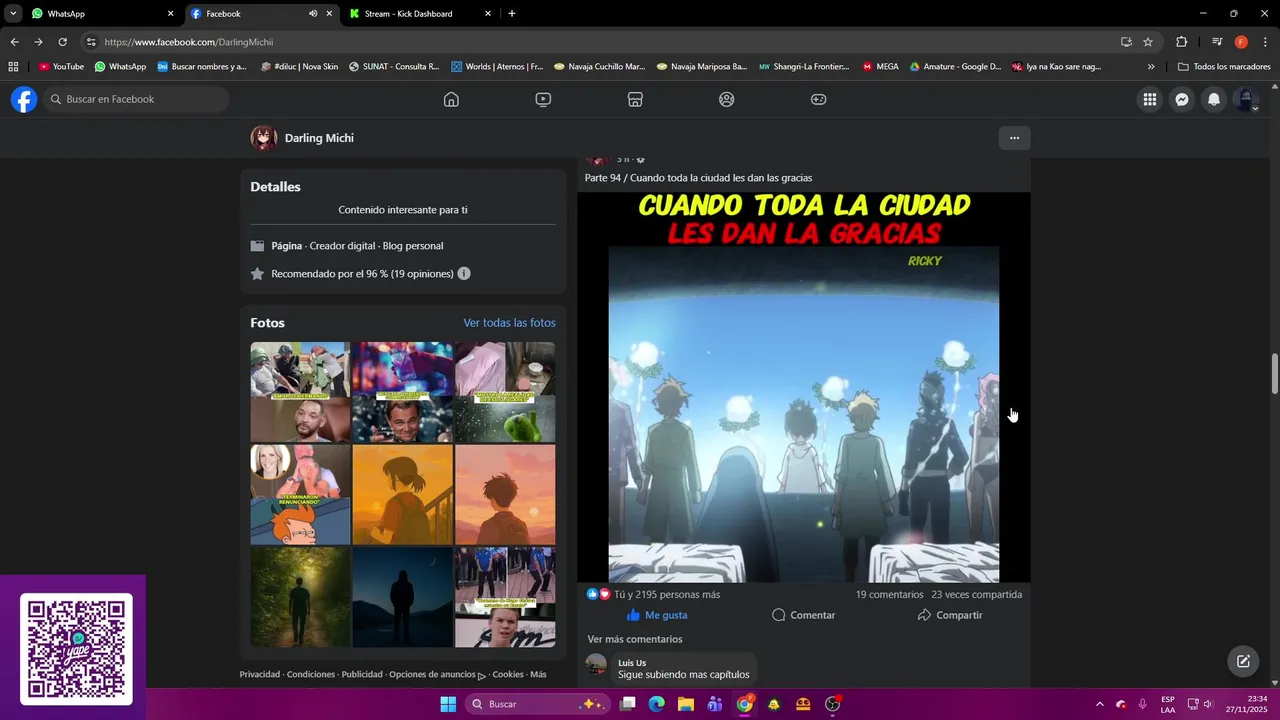Screen dimensions: 1280x720
Task: Open Facebook Home feed icon
Action: [x=451, y=99]
